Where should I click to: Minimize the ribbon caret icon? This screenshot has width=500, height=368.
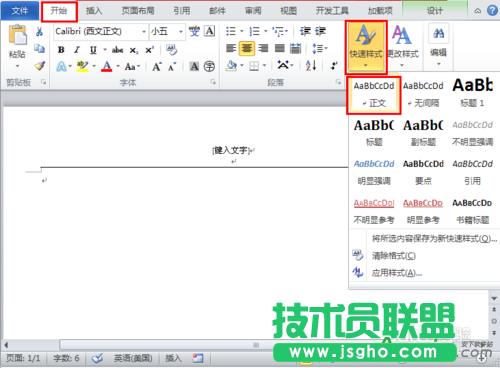(x=478, y=11)
